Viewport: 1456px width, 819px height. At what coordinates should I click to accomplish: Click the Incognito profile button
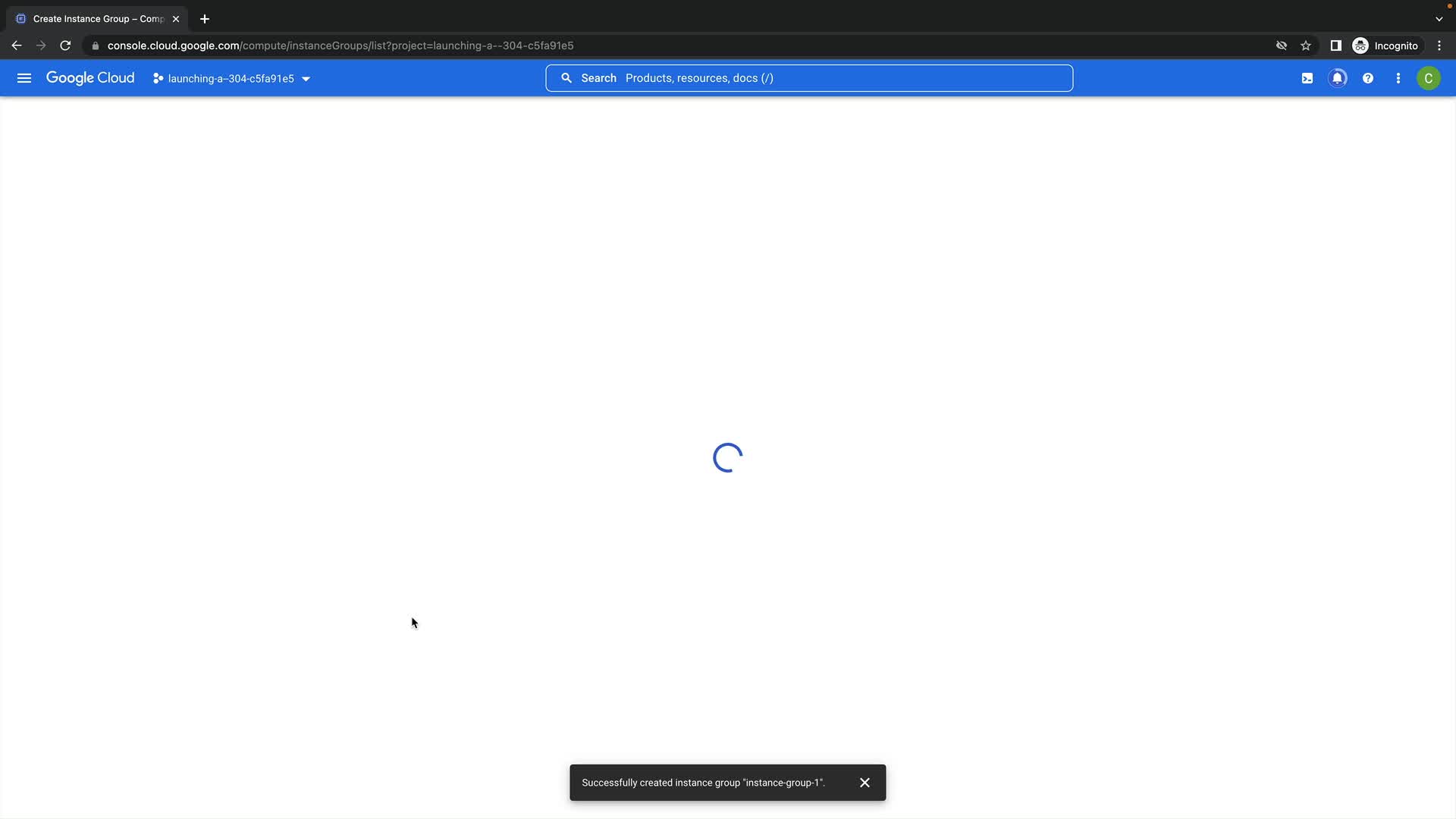(x=1385, y=45)
